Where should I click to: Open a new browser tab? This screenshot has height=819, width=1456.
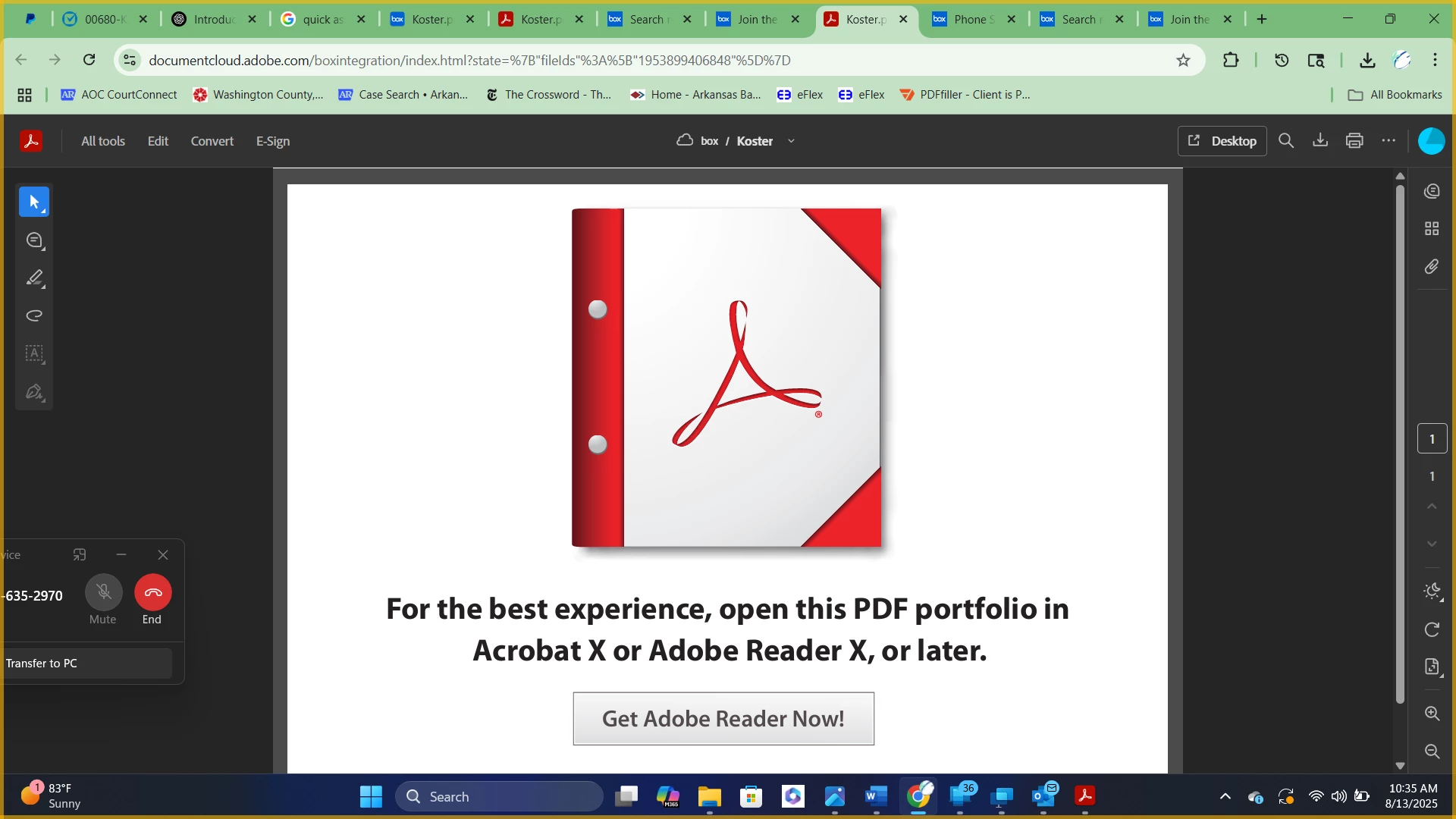coord(1262,20)
